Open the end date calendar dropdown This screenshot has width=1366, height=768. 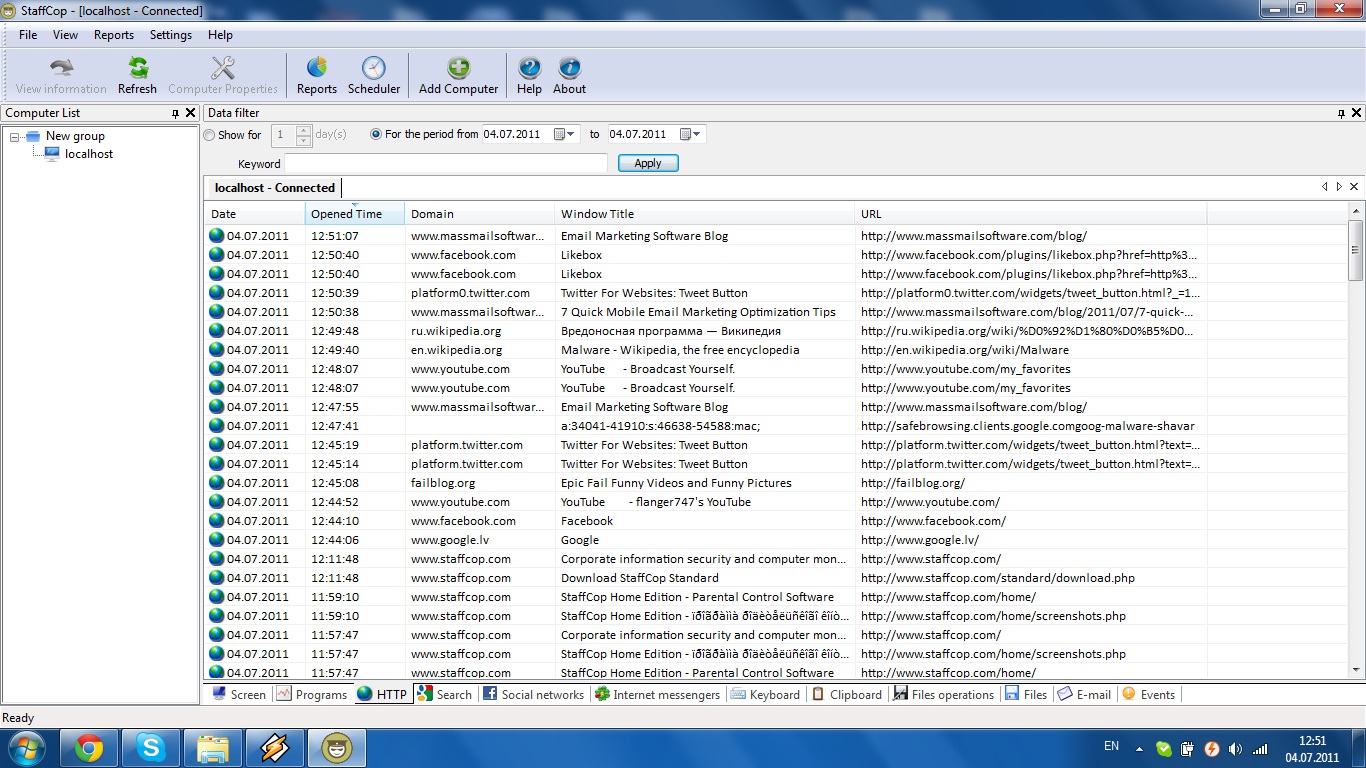pos(692,134)
